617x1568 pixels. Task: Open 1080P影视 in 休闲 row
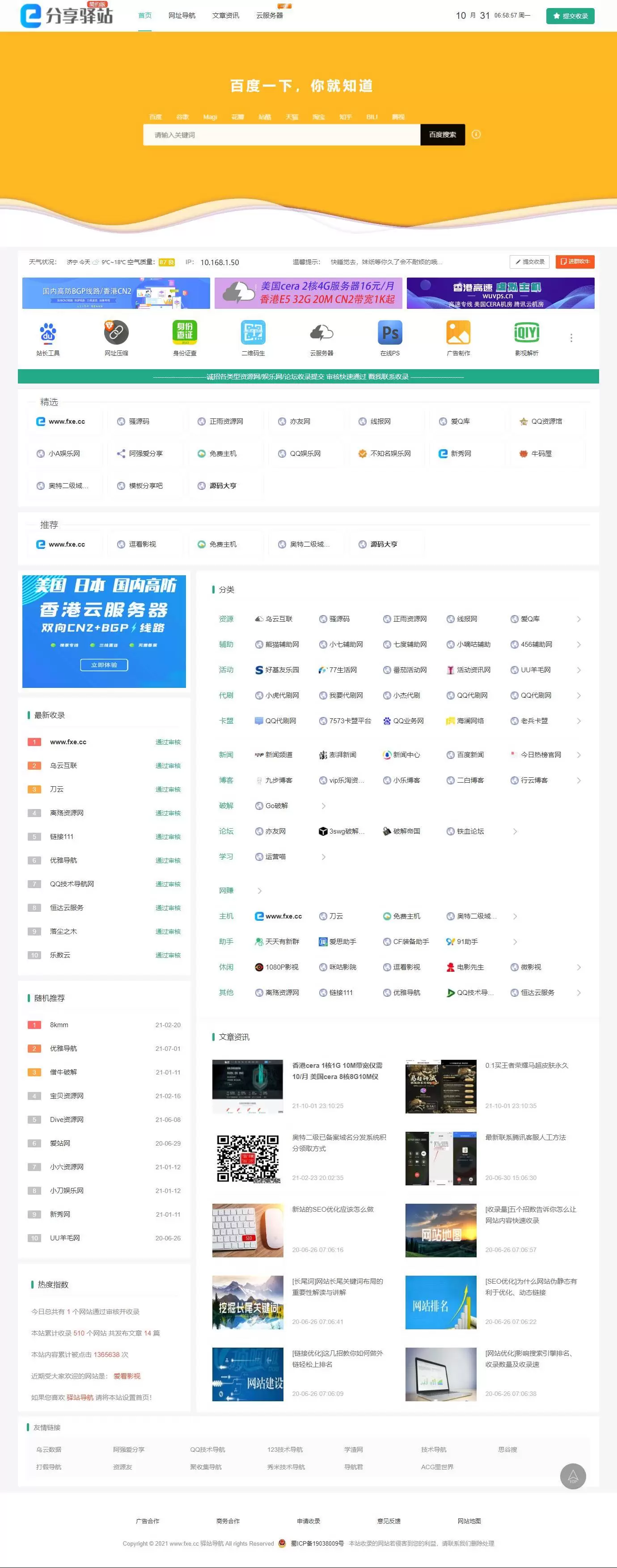pos(276,967)
